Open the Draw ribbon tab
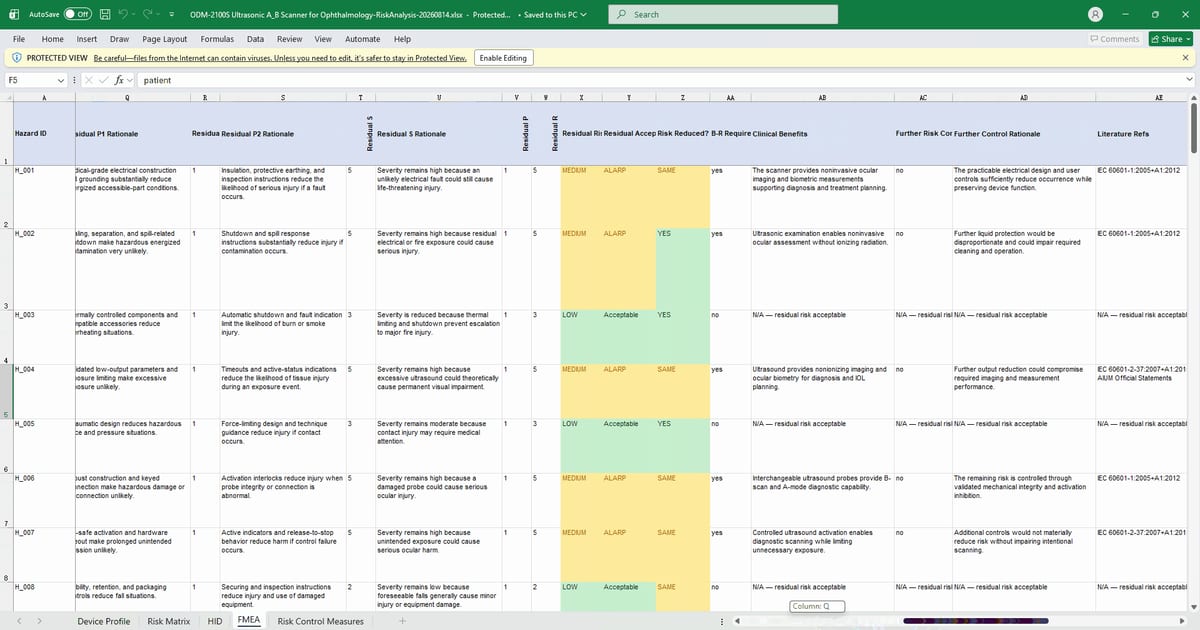This screenshot has width=1200, height=630. 119,39
